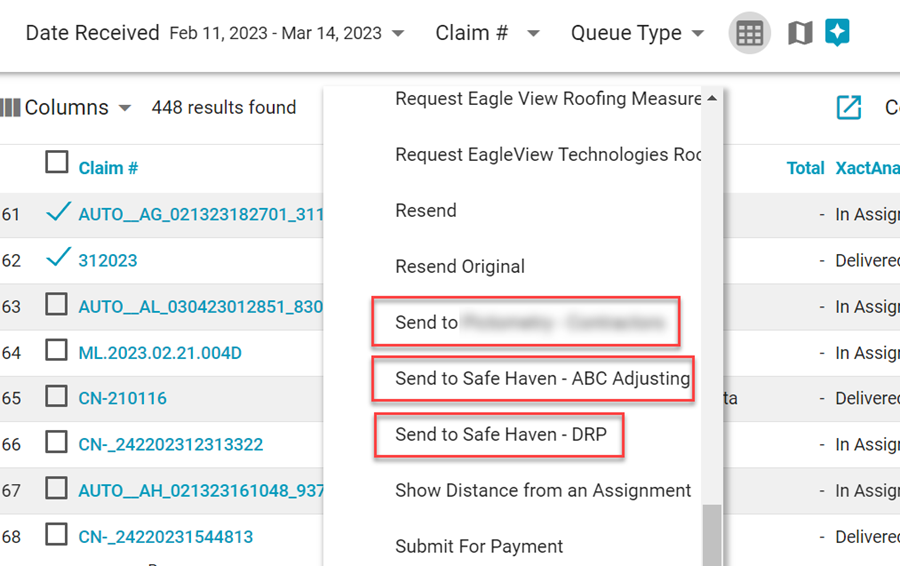This screenshot has height=566, width=900.
Task: Click the menu scrollbar thumb
Action: [712, 535]
